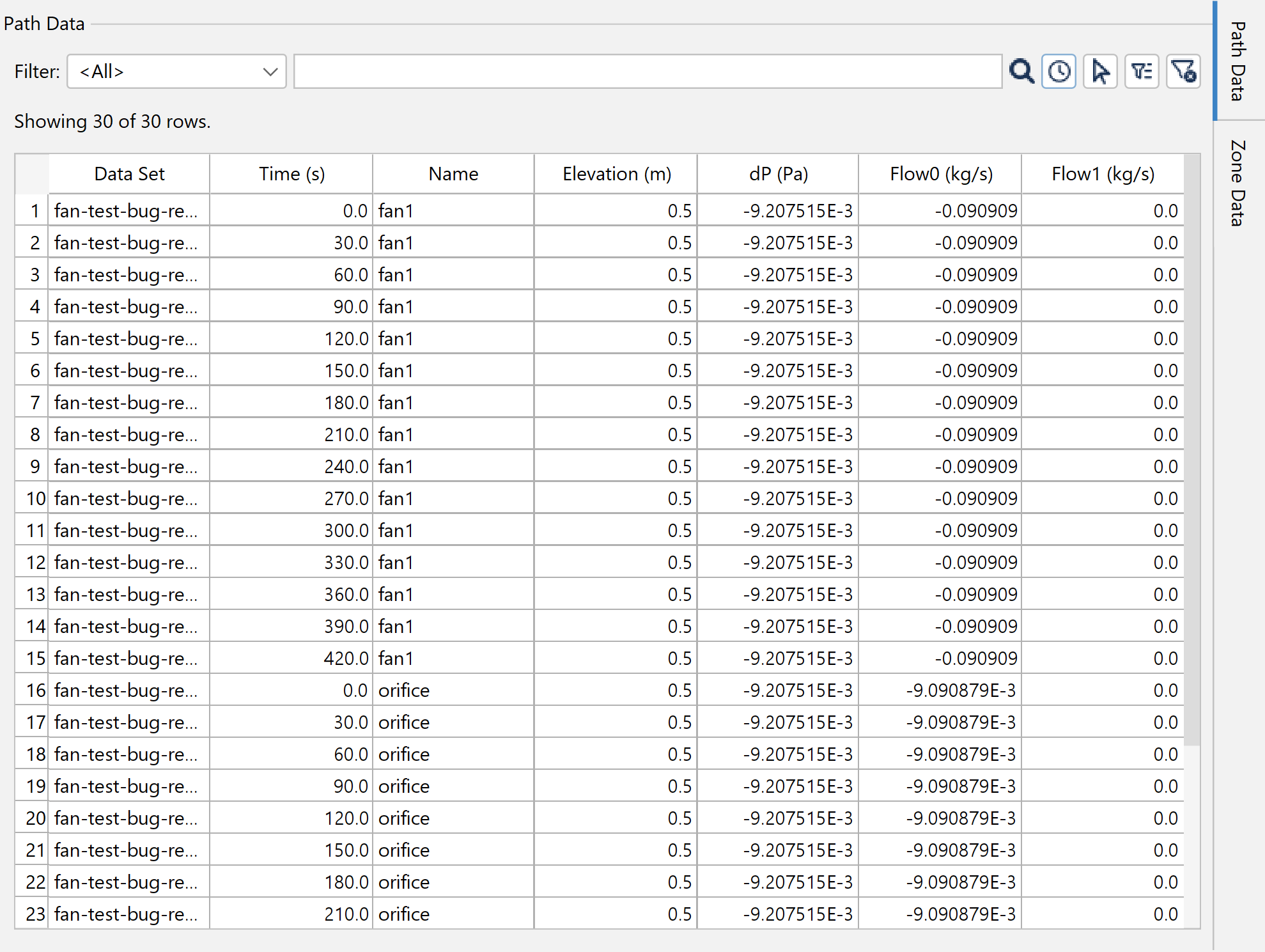Click Time cell 210.0 in row 23
Viewport: 1265px width, 952px height.
click(291, 914)
